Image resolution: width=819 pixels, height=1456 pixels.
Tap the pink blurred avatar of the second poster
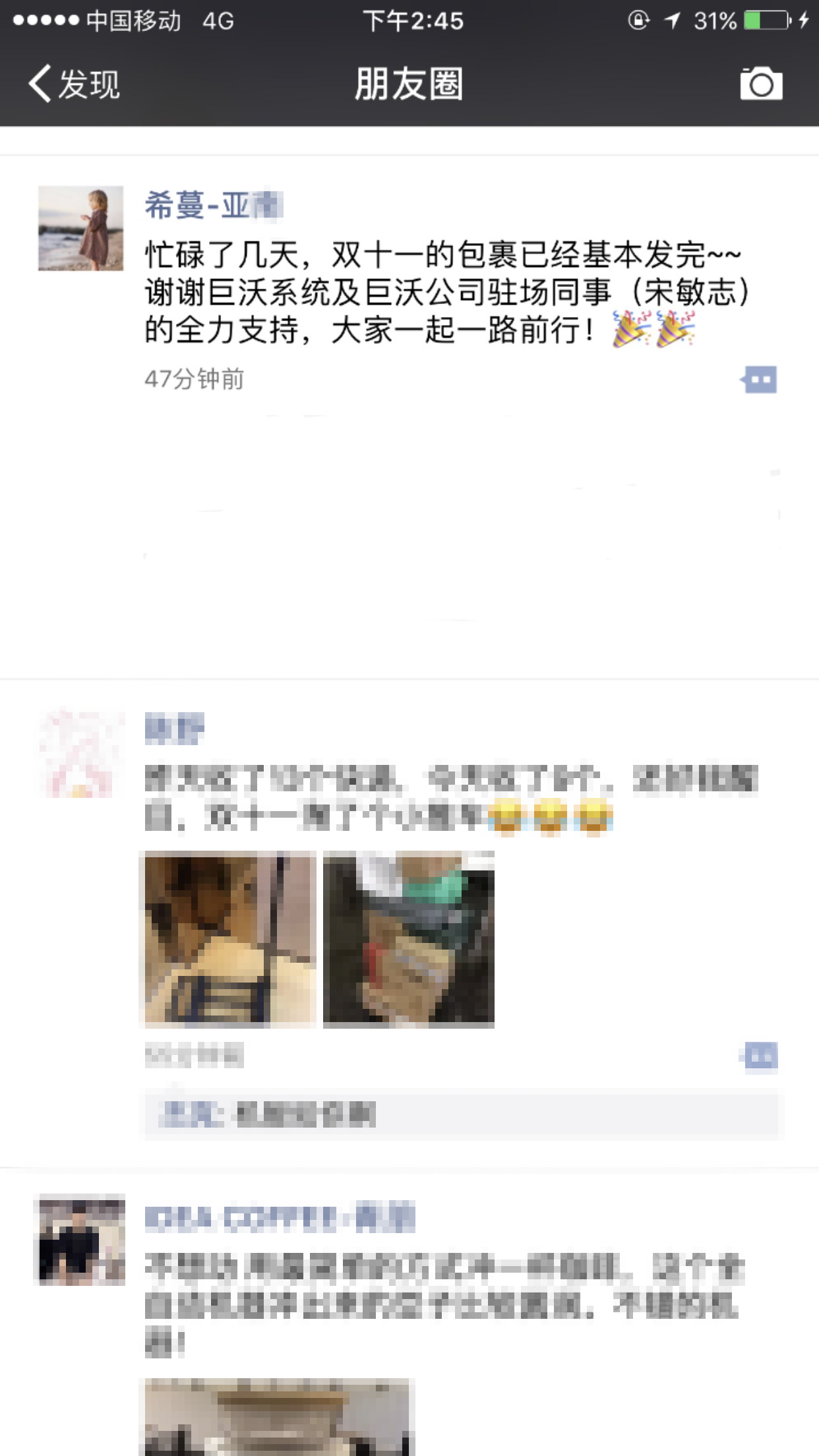click(x=80, y=754)
